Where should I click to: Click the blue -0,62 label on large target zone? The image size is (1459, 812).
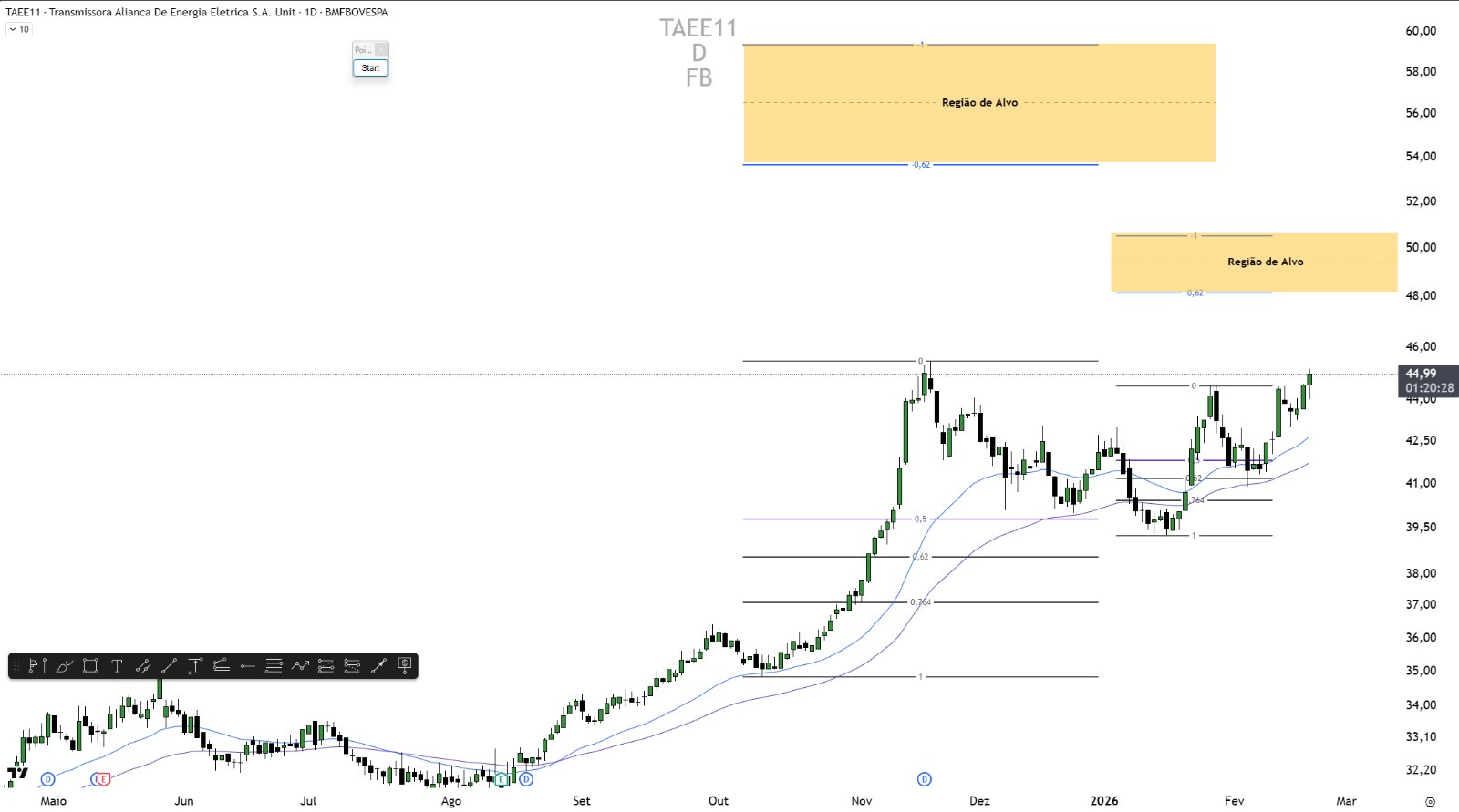pyautogui.click(x=921, y=165)
